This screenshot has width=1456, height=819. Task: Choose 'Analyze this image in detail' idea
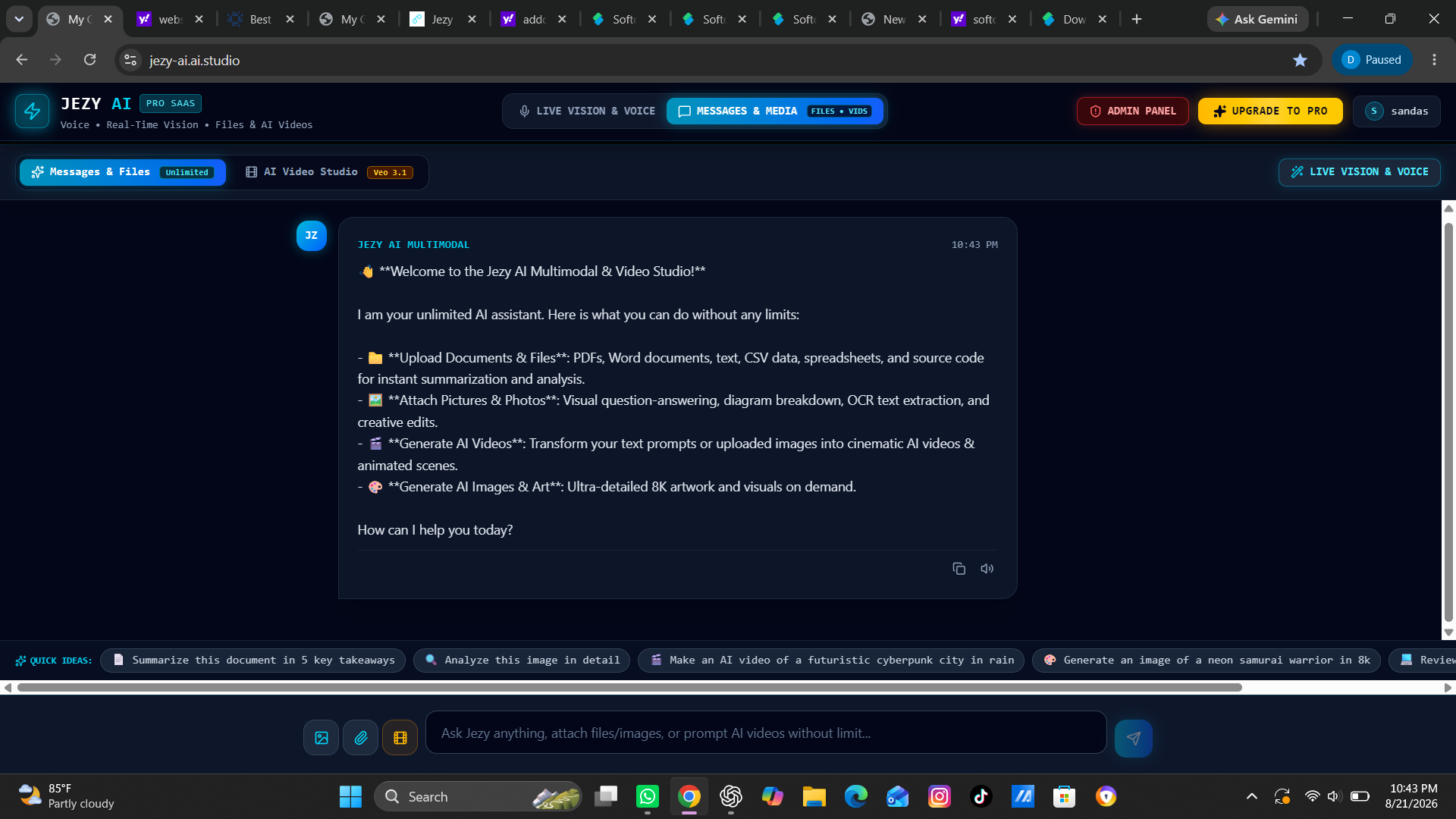522,661
